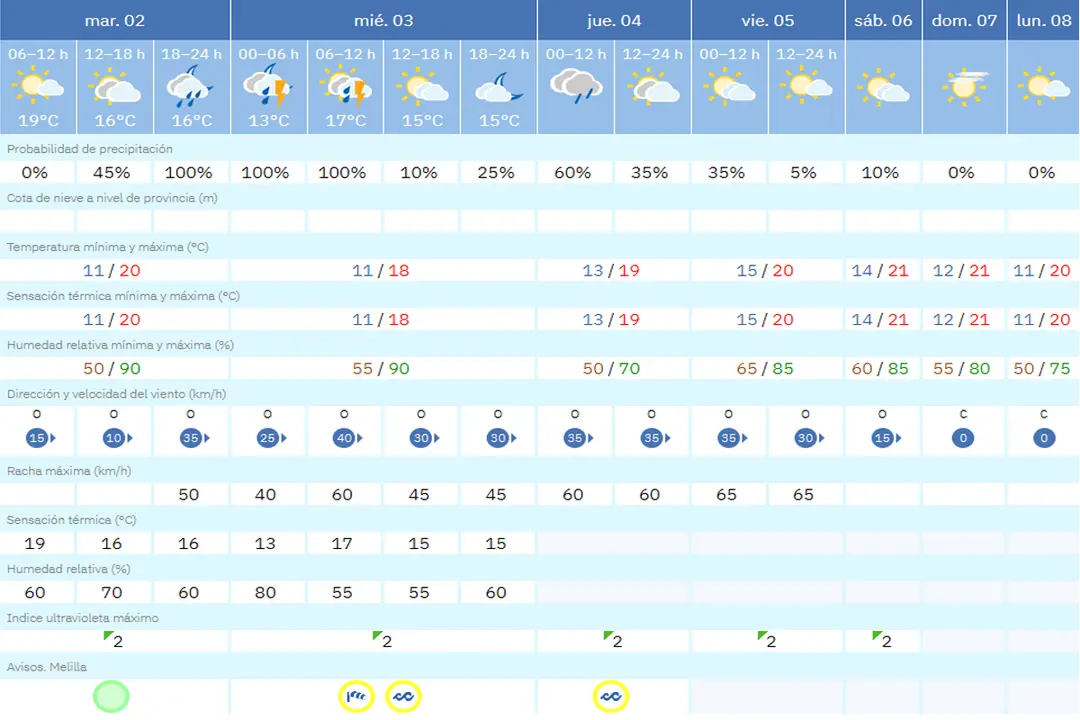Select the thunderstorm icon for mié. 03 00–06 h
The height and width of the screenshot is (720, 1080).
(268, 86)
